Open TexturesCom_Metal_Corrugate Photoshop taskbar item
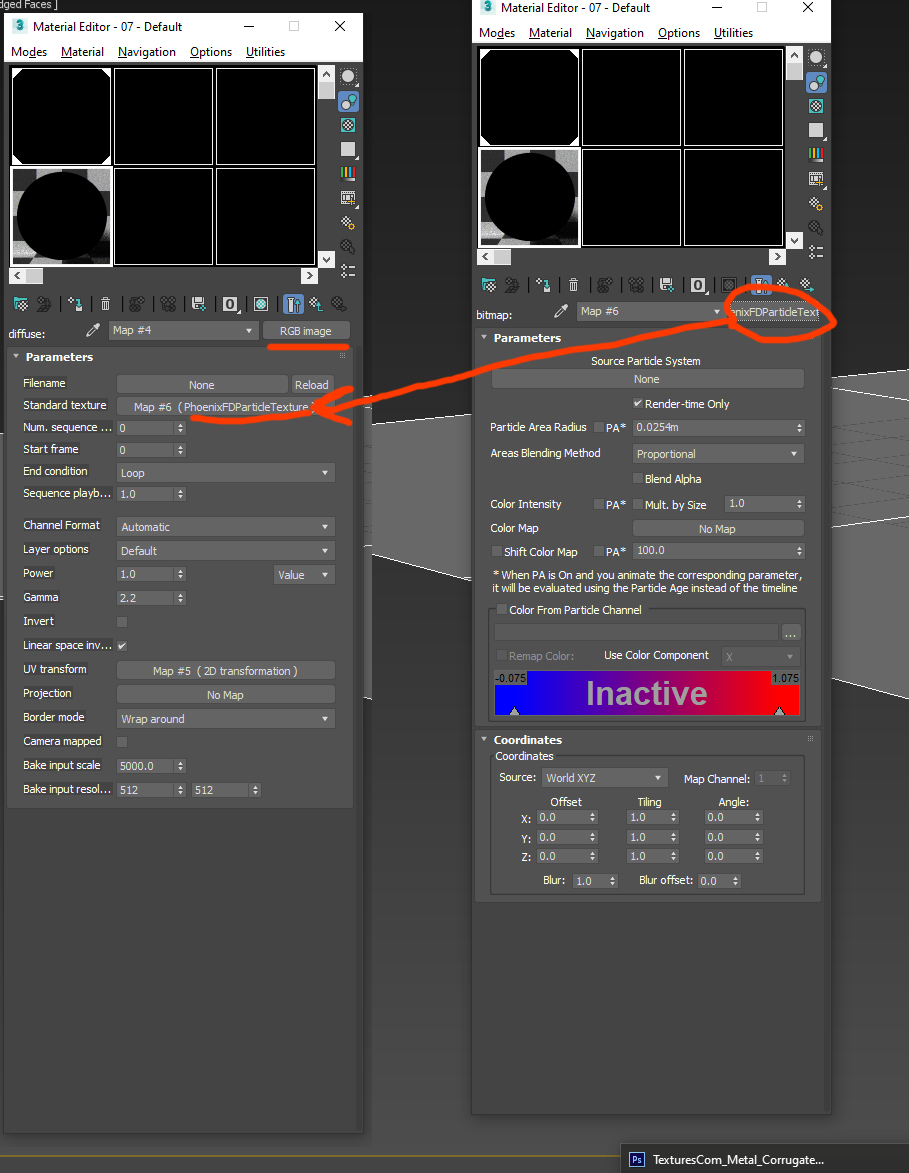Screen dimensions: 909x1173 pos(763,1159)
